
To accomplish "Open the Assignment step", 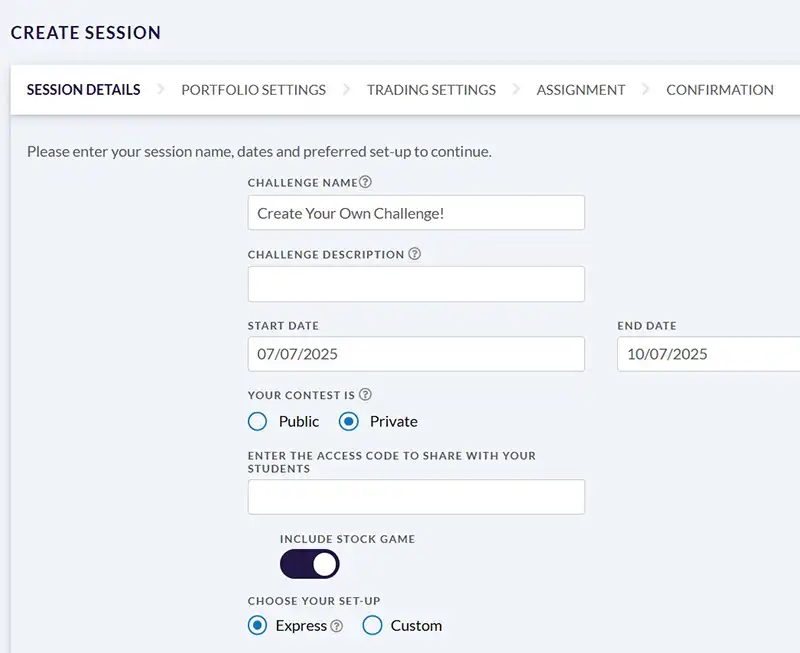I will coord(581,90).
